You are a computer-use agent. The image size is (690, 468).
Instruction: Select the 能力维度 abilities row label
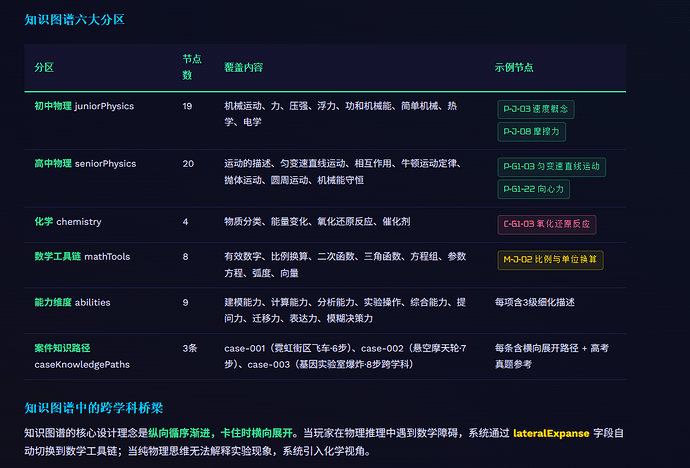(x=73, y=302)
